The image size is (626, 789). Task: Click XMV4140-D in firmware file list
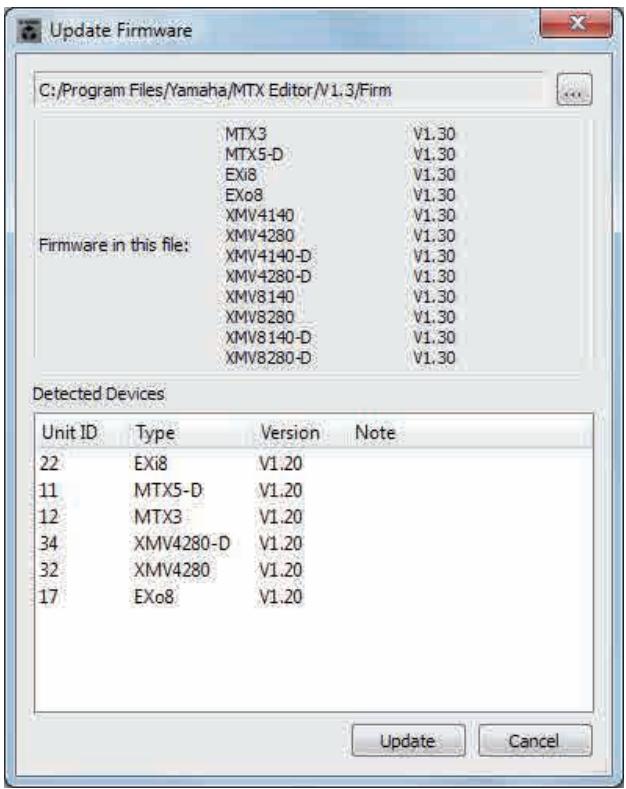(268, 256)
